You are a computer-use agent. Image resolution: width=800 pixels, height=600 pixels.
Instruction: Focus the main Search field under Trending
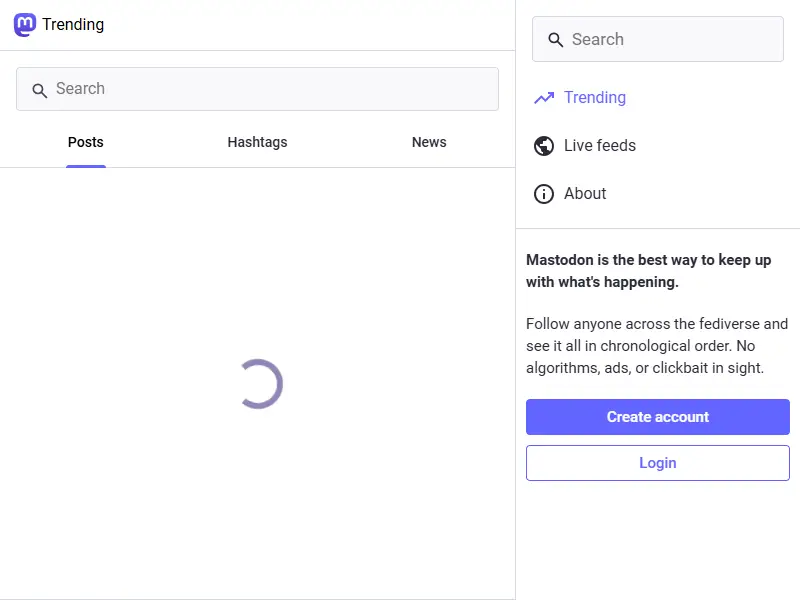point(257,89)
